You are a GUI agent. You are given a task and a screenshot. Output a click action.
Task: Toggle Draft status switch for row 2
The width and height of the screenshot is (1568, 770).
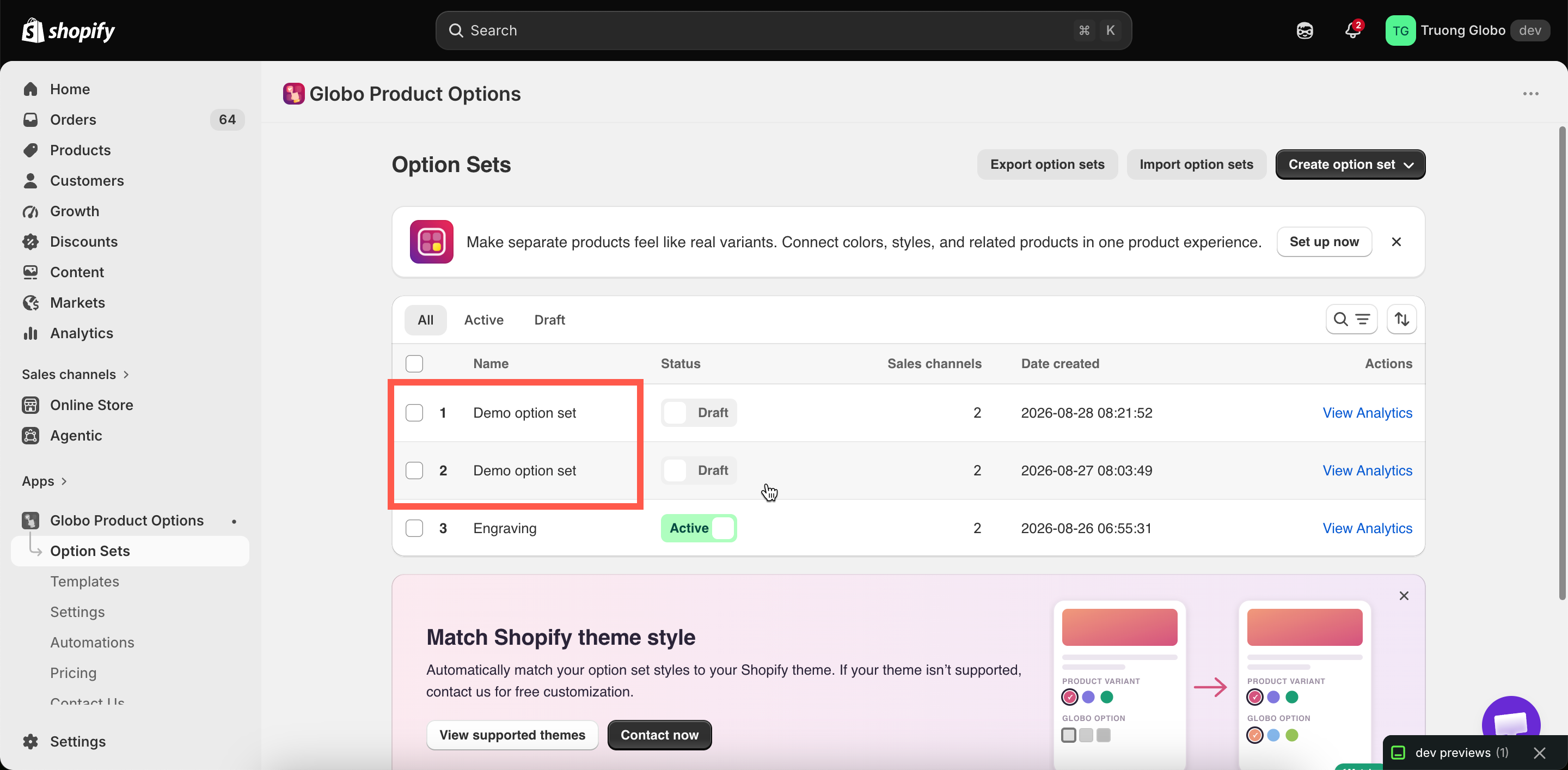coord(698,470)
